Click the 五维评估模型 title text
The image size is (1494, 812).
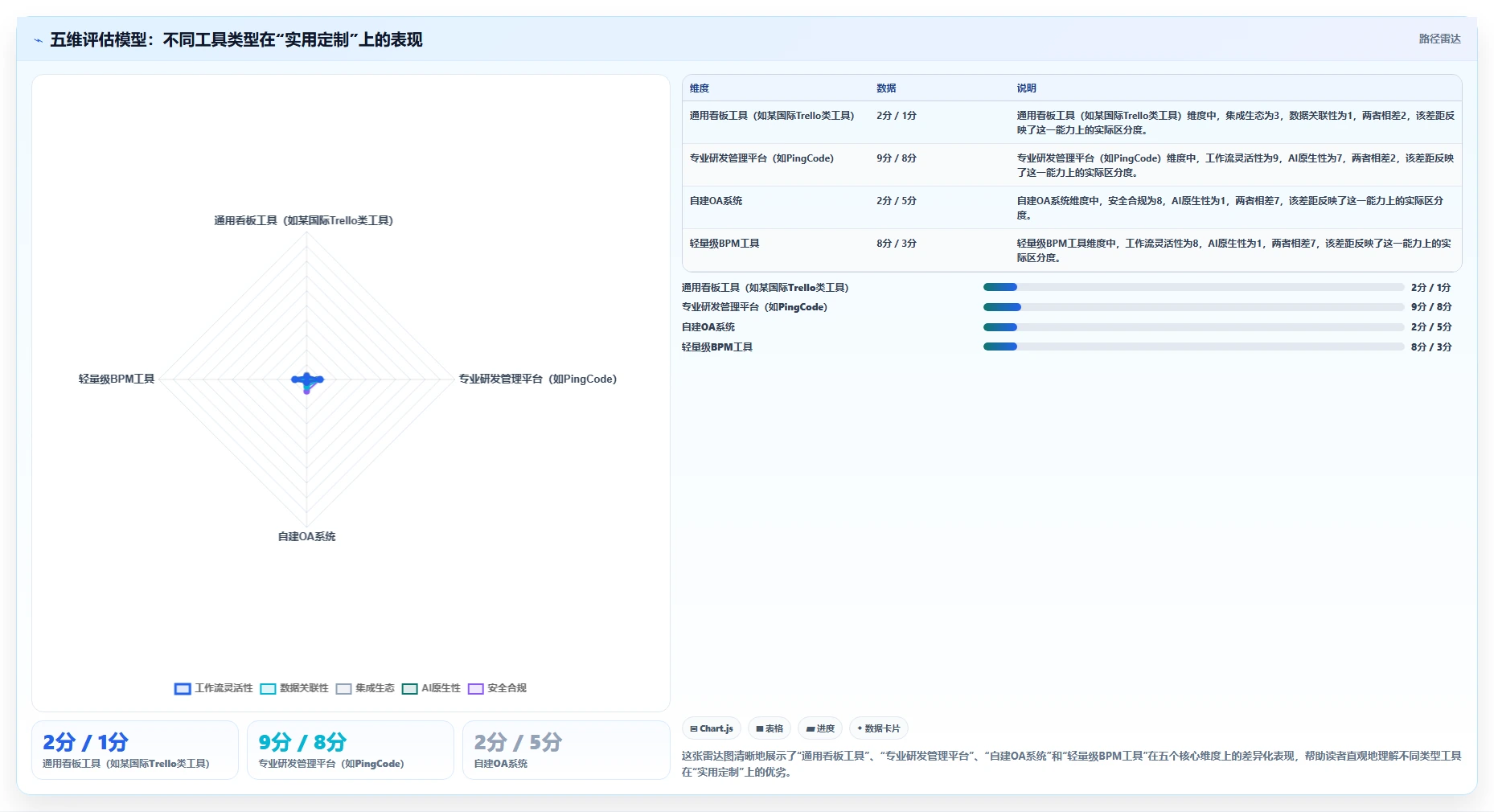pos(236,39)
